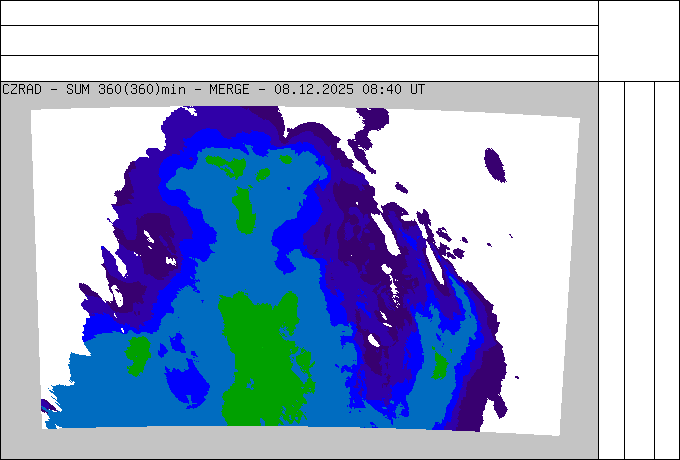This screenshot has width=680, height=460.
Task: Click the date 08.12.2025 in the header
Action: click(313, 89)
